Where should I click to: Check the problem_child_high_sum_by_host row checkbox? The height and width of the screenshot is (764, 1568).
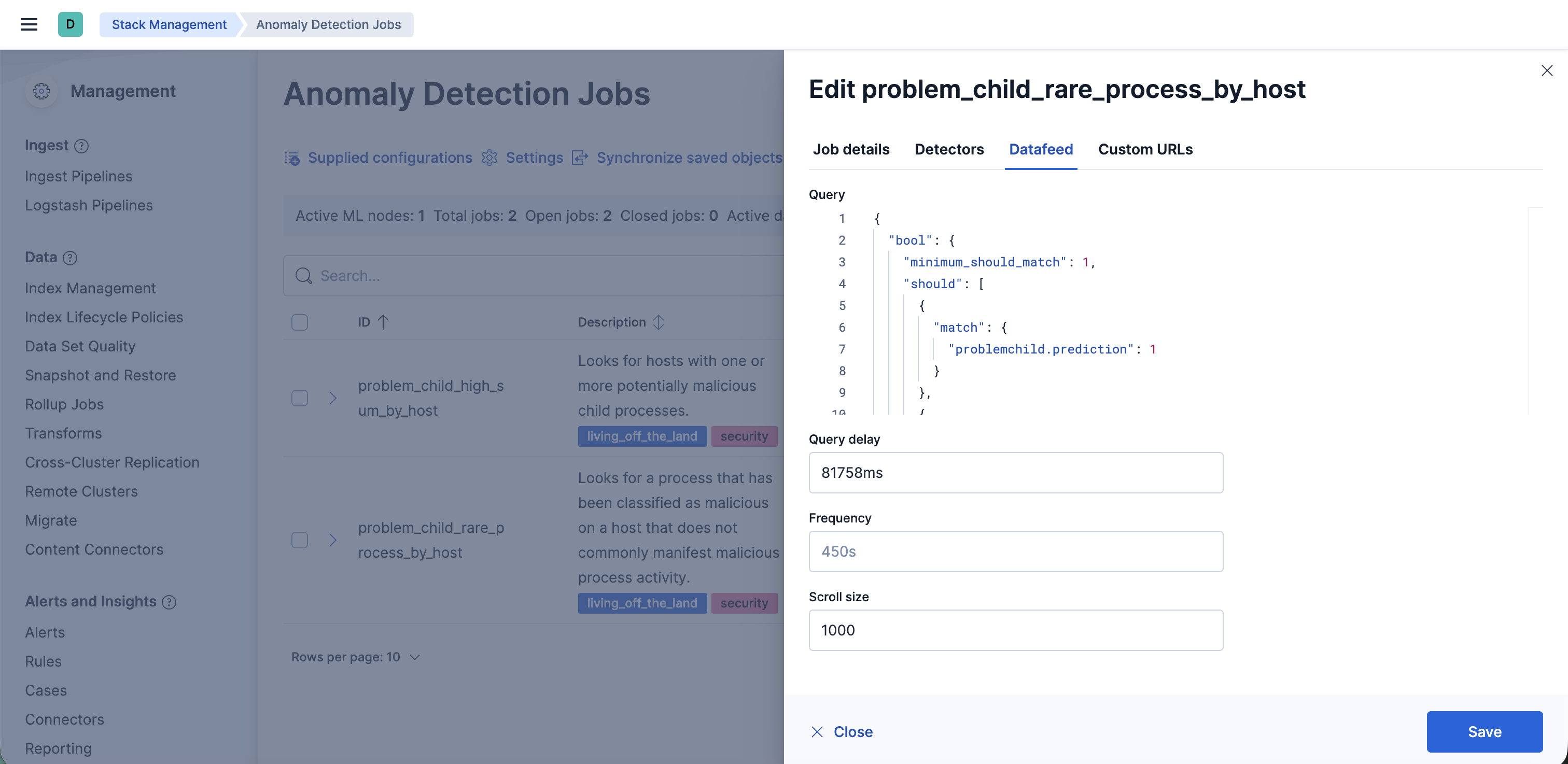point(300,398)
